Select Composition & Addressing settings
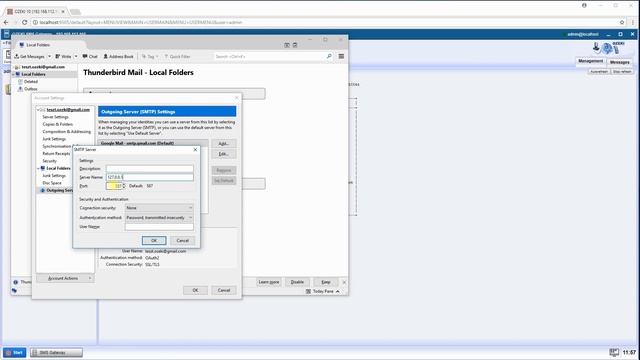The width and height of the screenshot is (640, 360). point(67,131)
